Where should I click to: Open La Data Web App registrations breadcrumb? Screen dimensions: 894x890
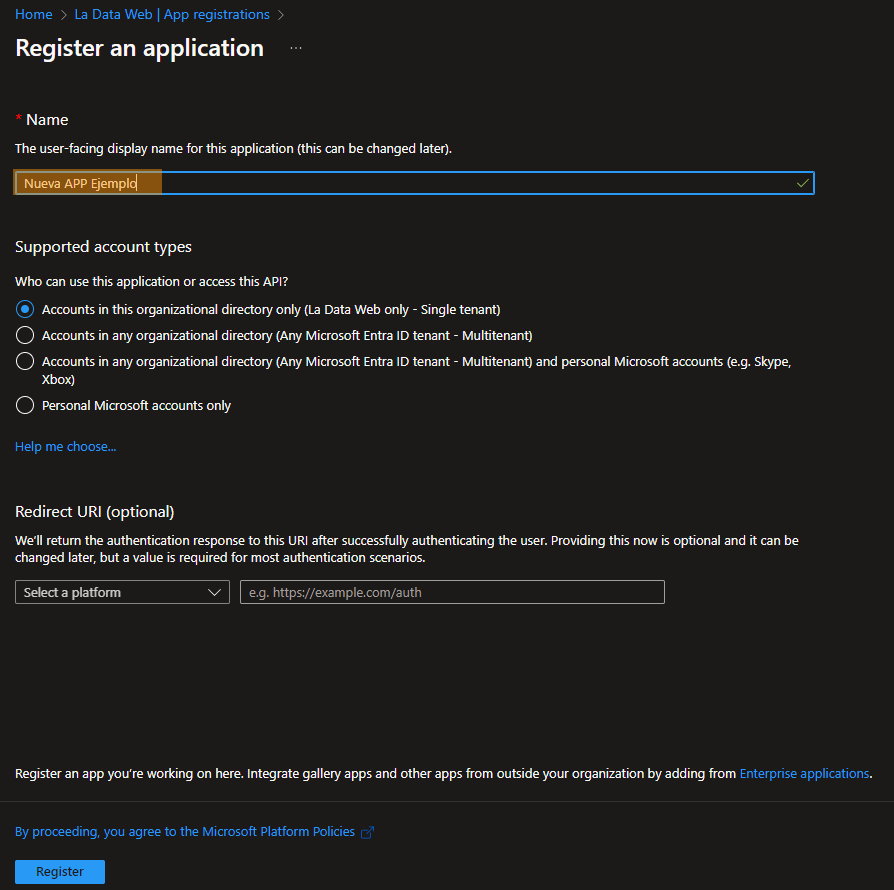pyautogui.click(x=172, y=14)
